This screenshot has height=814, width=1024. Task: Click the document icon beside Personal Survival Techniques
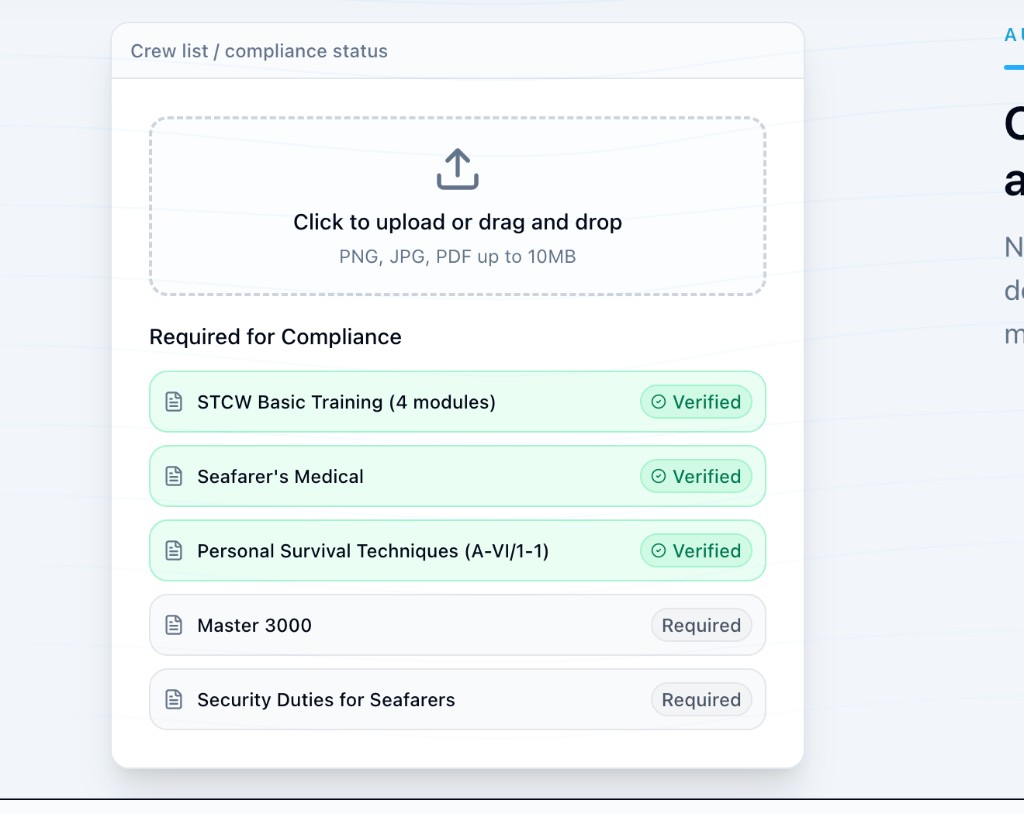176,551
